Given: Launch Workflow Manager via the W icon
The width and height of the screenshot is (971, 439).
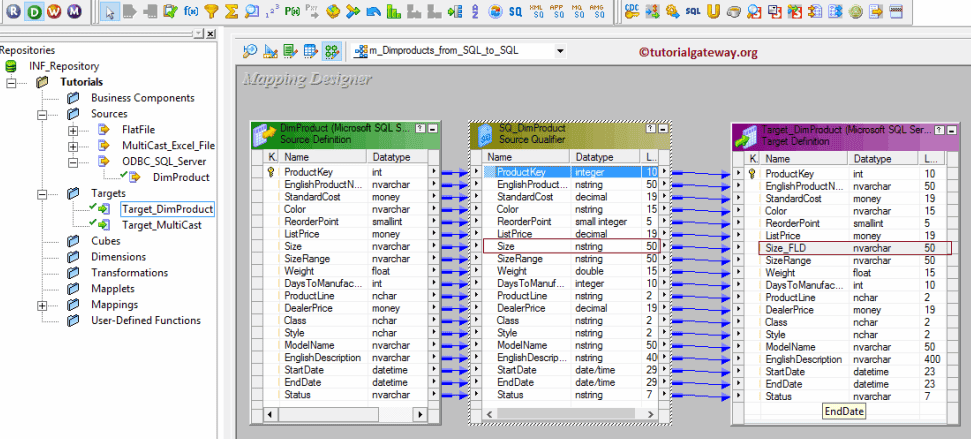Looking at the screenshot, I should (55, 12).
